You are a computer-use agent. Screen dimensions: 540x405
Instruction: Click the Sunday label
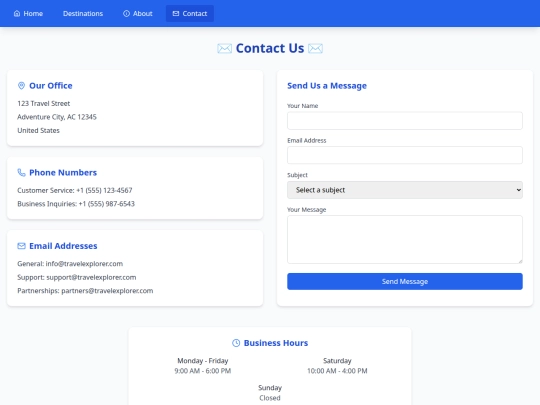coord(270,388)
